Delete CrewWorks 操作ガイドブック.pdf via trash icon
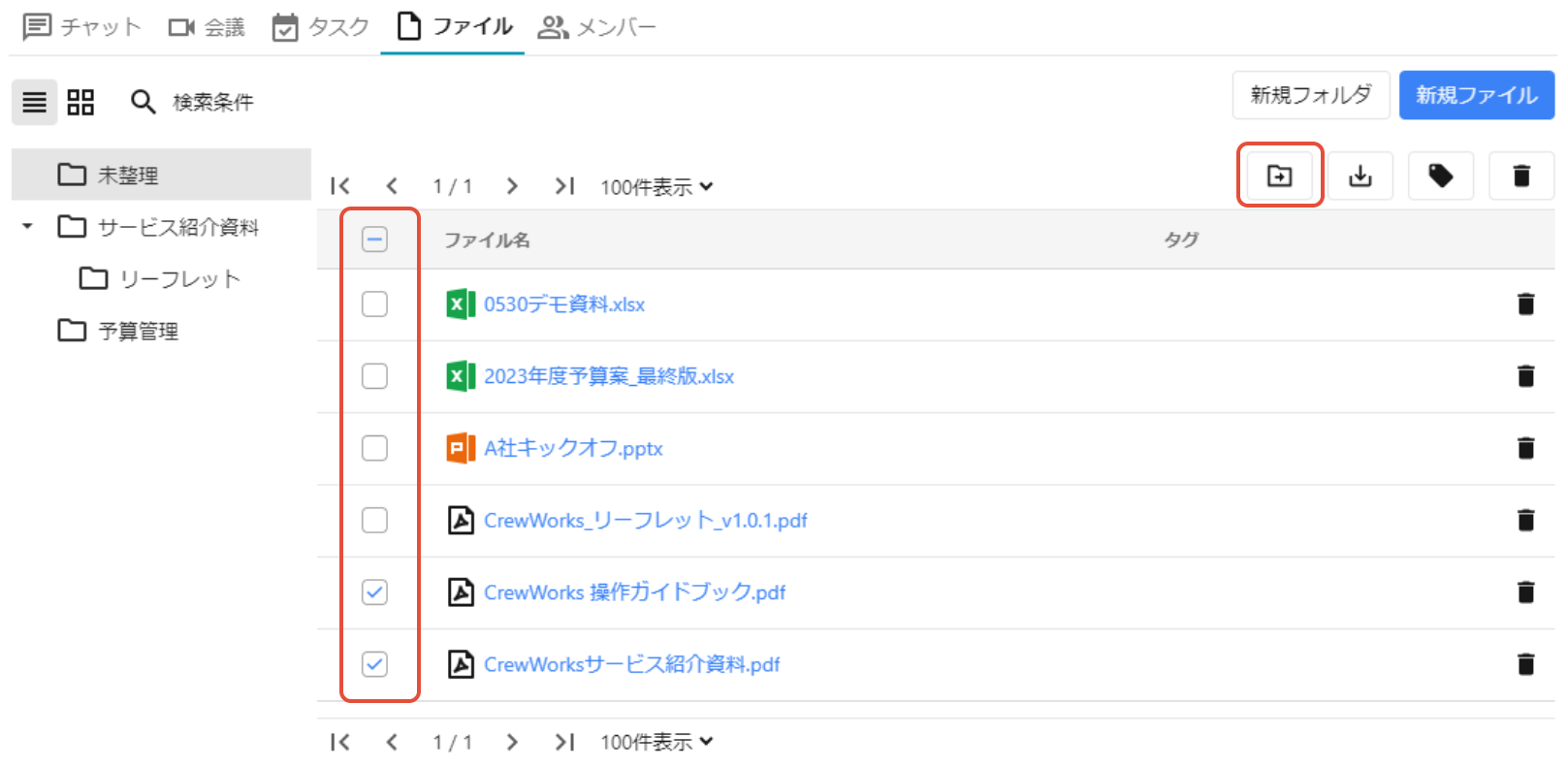This screenshot has height=768, width=1568. point(1525,592)
